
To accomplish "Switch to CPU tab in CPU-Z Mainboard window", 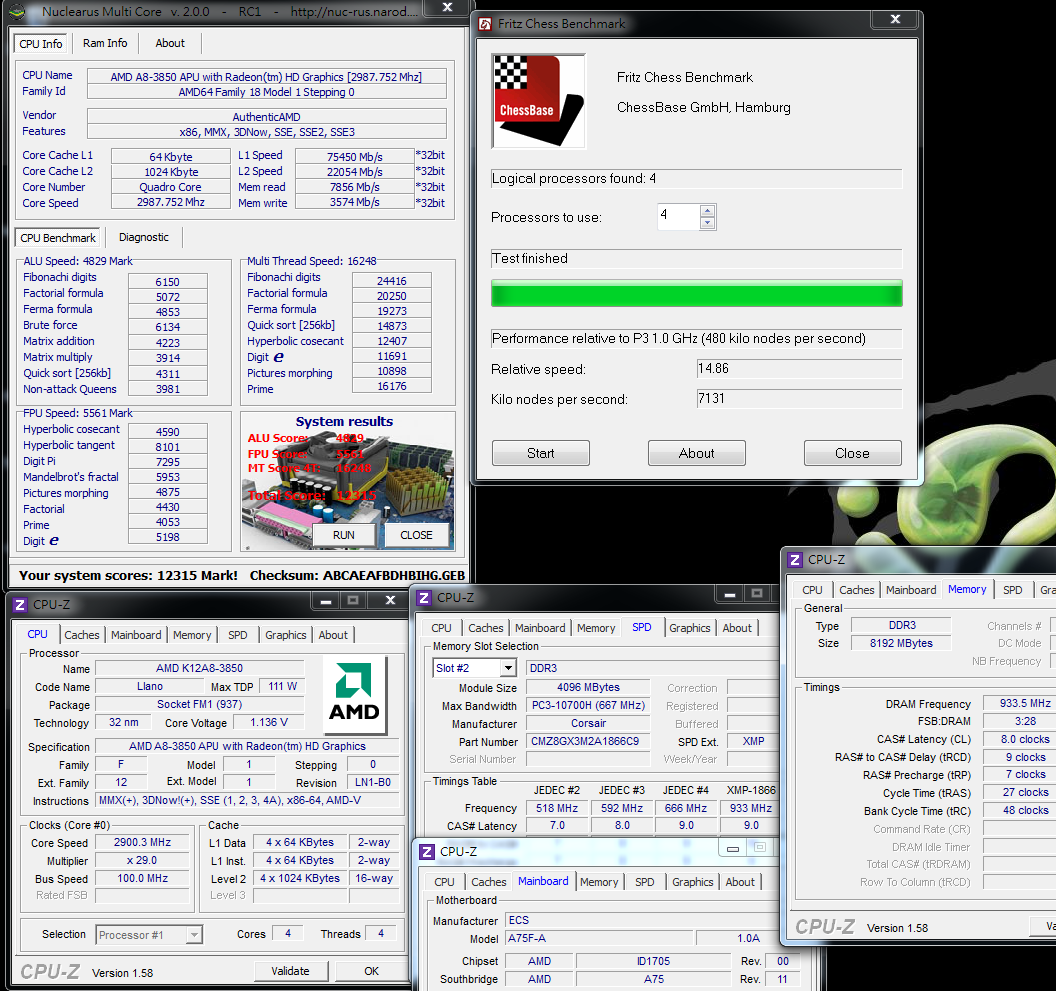I will pos(444,882).
